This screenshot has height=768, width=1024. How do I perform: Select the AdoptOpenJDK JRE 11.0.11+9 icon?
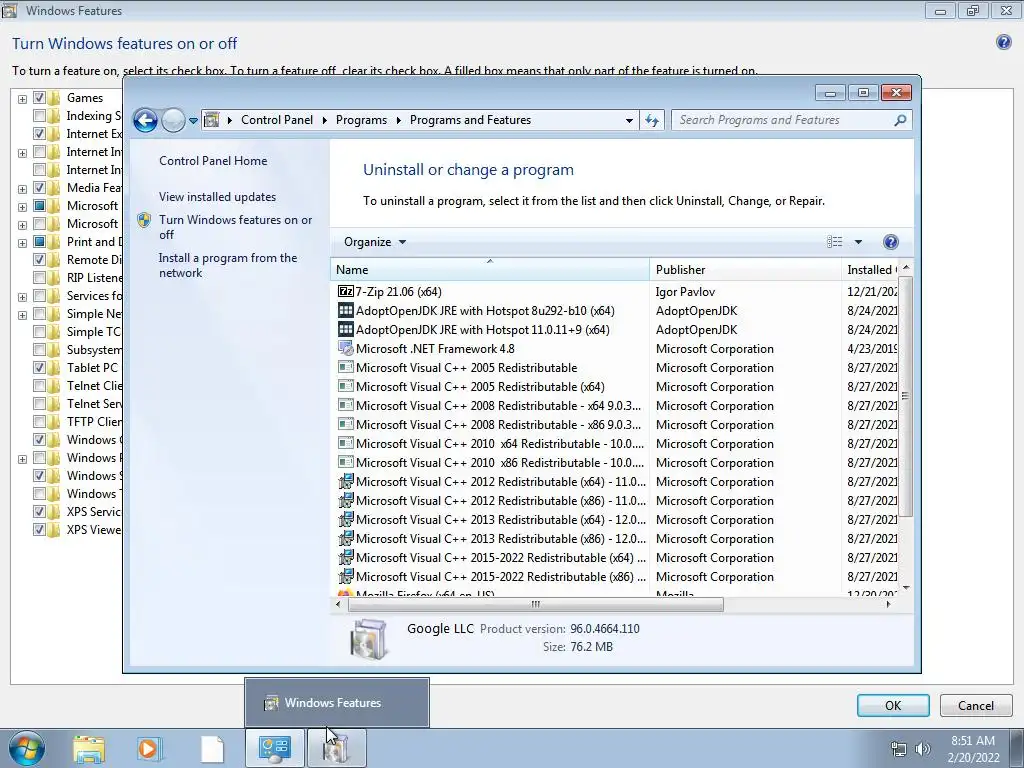click(x=345, y=329)
